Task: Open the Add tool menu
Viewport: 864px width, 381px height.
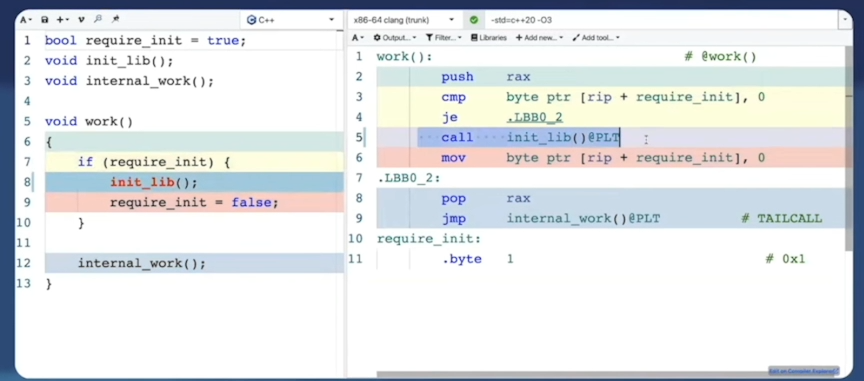Action: pos(596,37)
